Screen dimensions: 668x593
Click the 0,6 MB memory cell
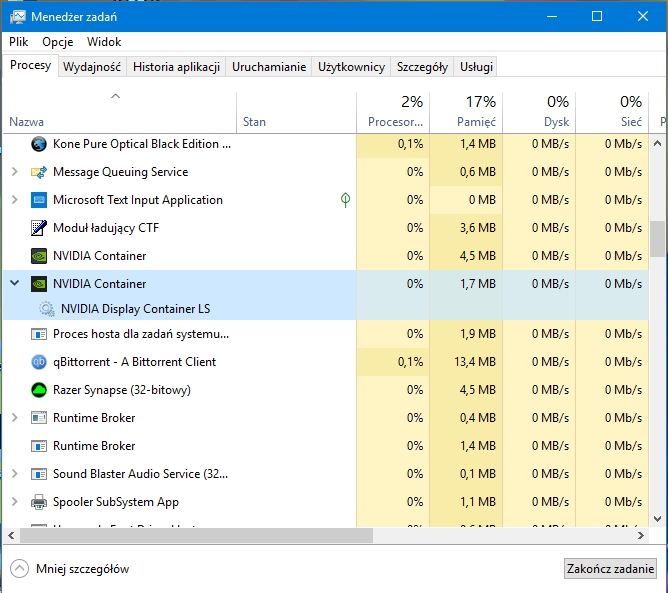(466, 172)
